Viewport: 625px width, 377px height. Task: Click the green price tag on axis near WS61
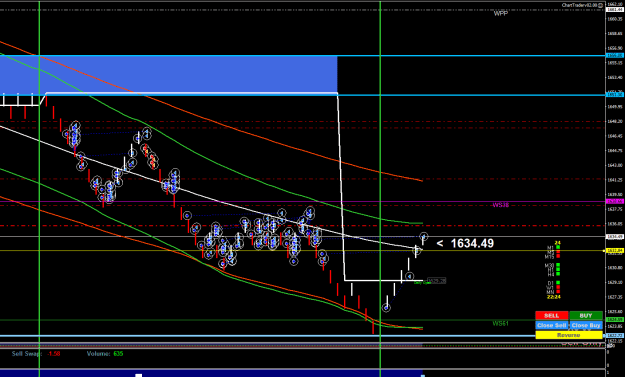[614, 320]
